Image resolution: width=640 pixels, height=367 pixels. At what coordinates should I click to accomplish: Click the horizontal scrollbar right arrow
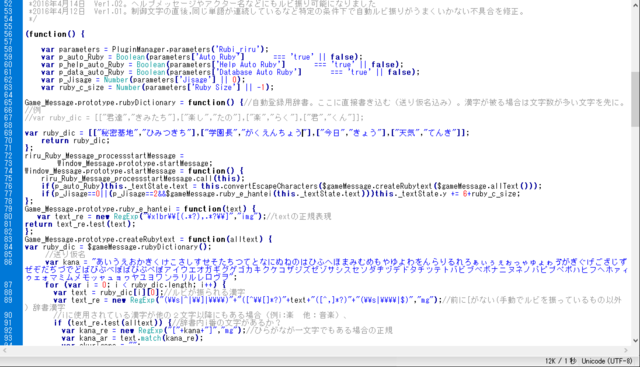pos(627,350)
